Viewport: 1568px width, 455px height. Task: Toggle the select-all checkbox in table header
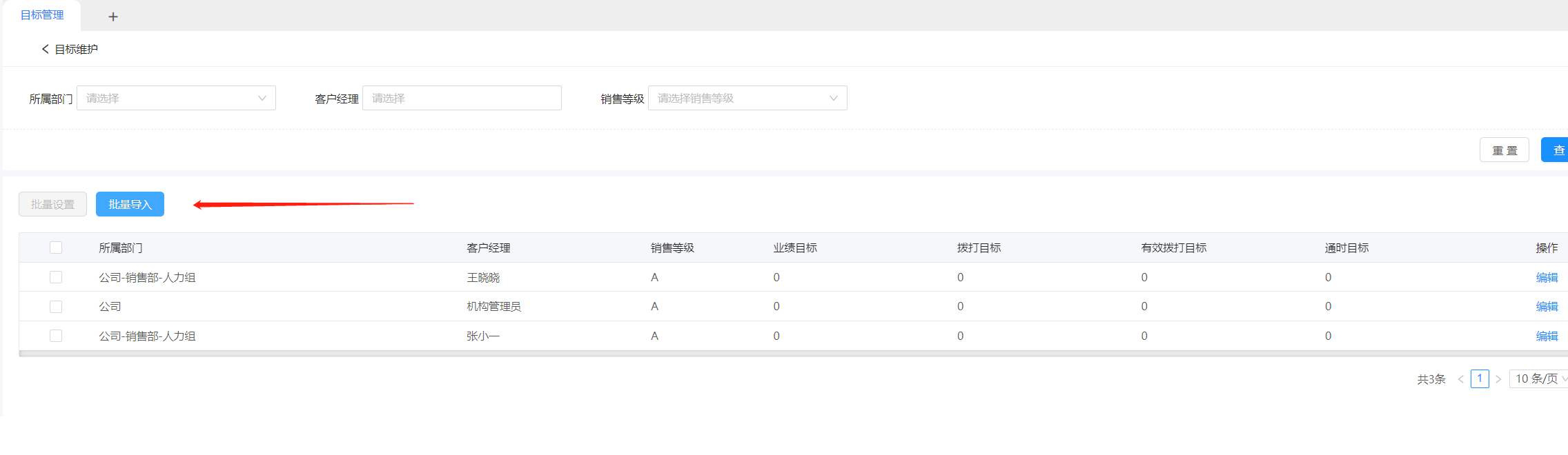[x=56, y=247]
